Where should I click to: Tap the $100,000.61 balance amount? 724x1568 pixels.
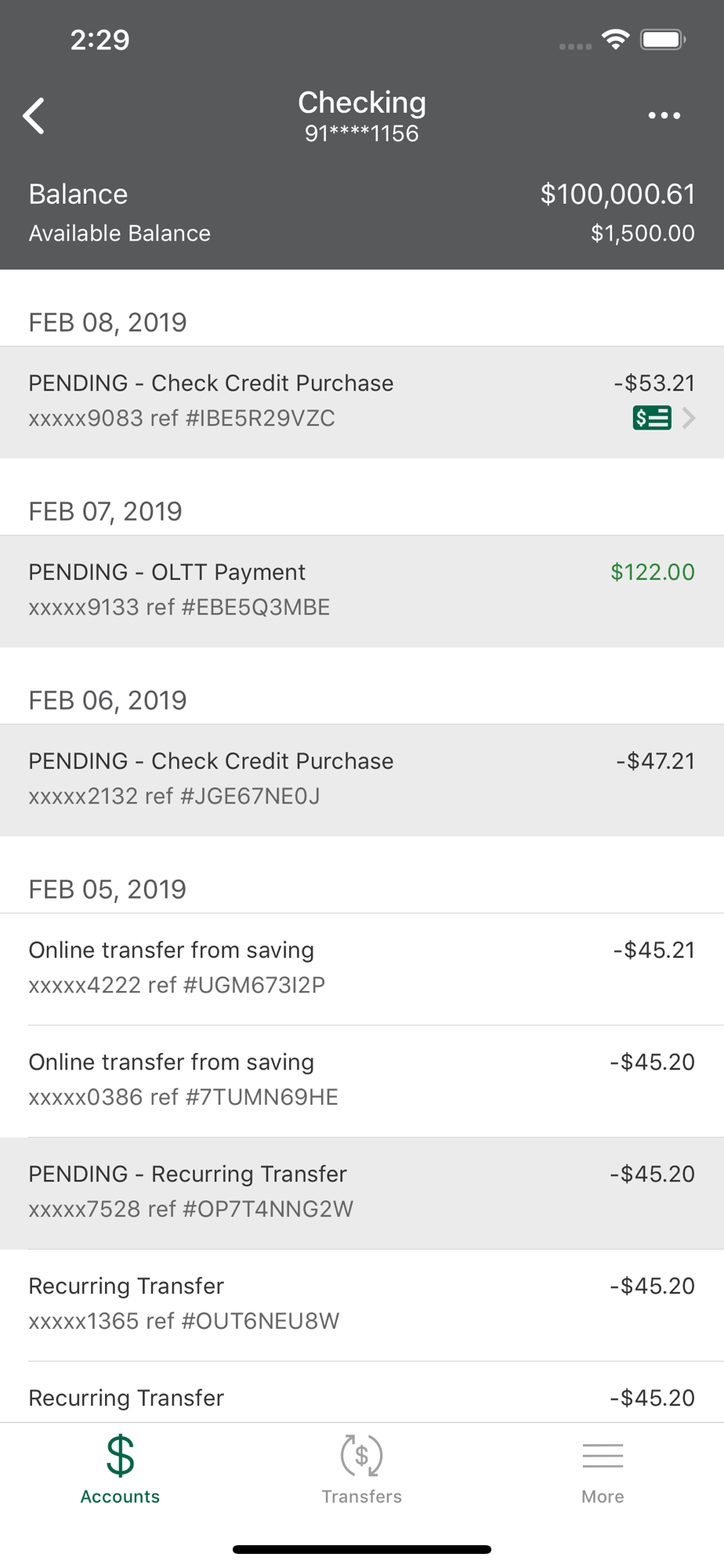click(617, 194)
